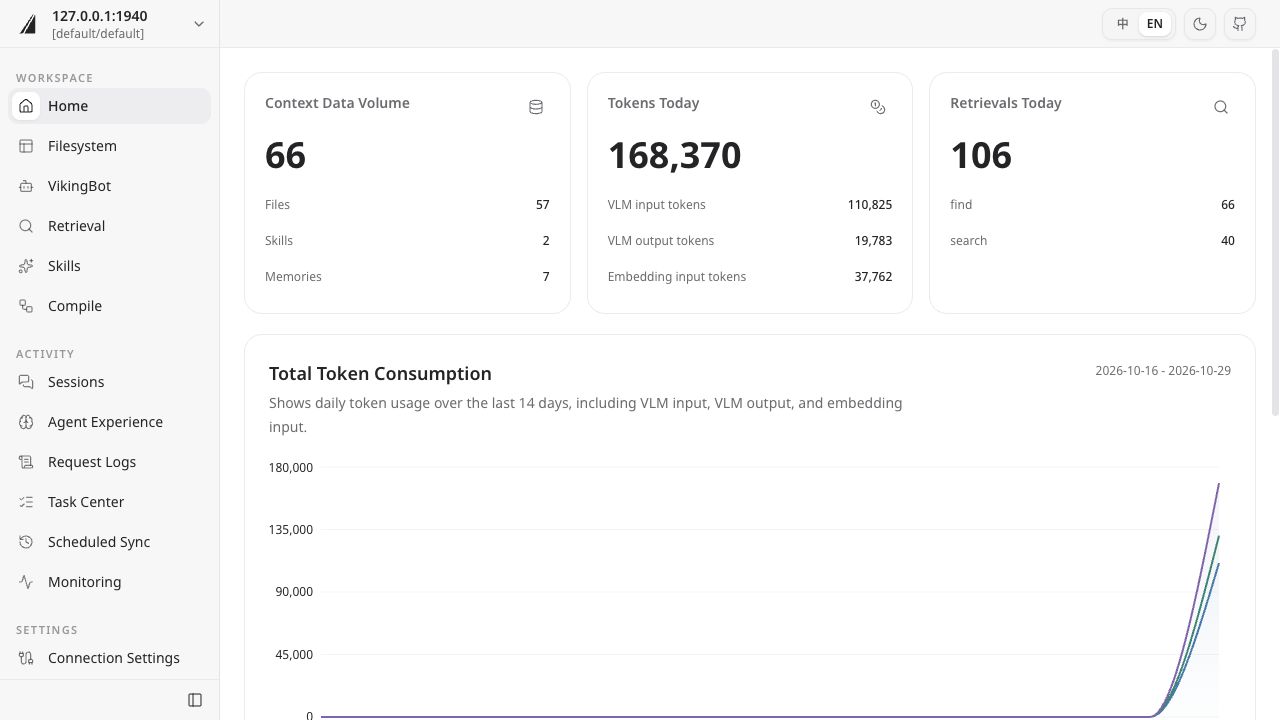Click the VikingBot robot icon
Screen dimensions: 1280x720
pos(26,186)
